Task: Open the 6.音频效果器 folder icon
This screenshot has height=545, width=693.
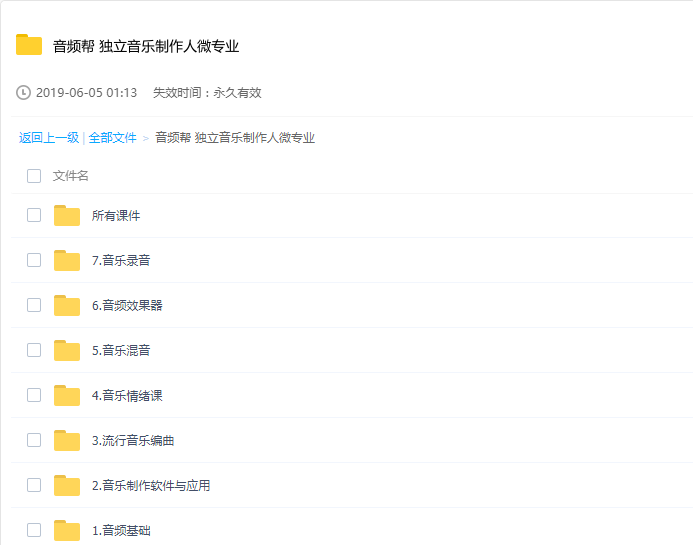Action: [67, 305]
